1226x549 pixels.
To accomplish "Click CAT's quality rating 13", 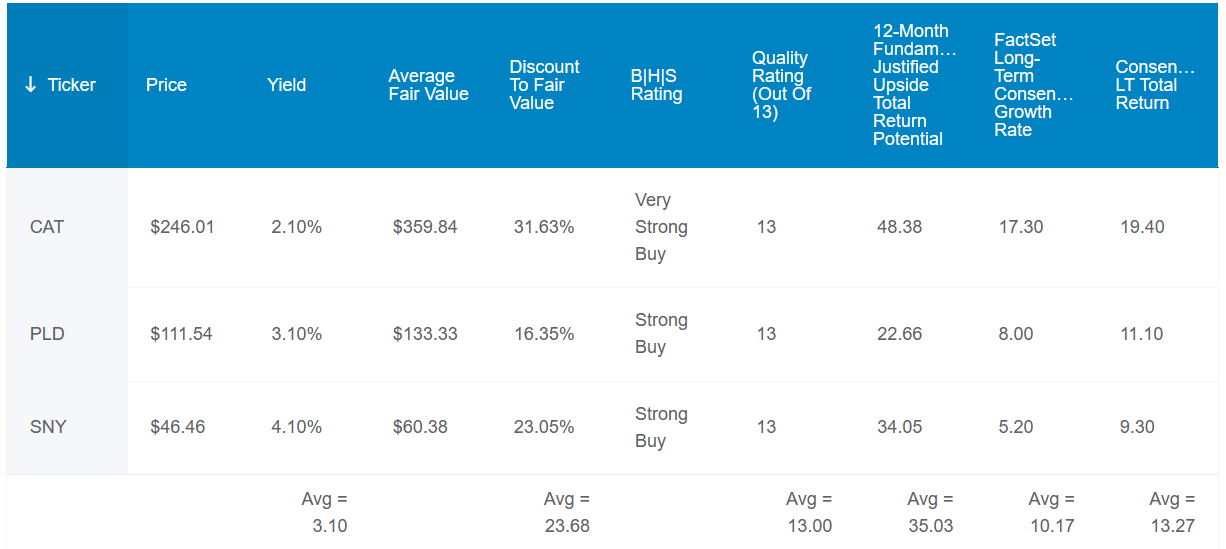I will [766, 227].
